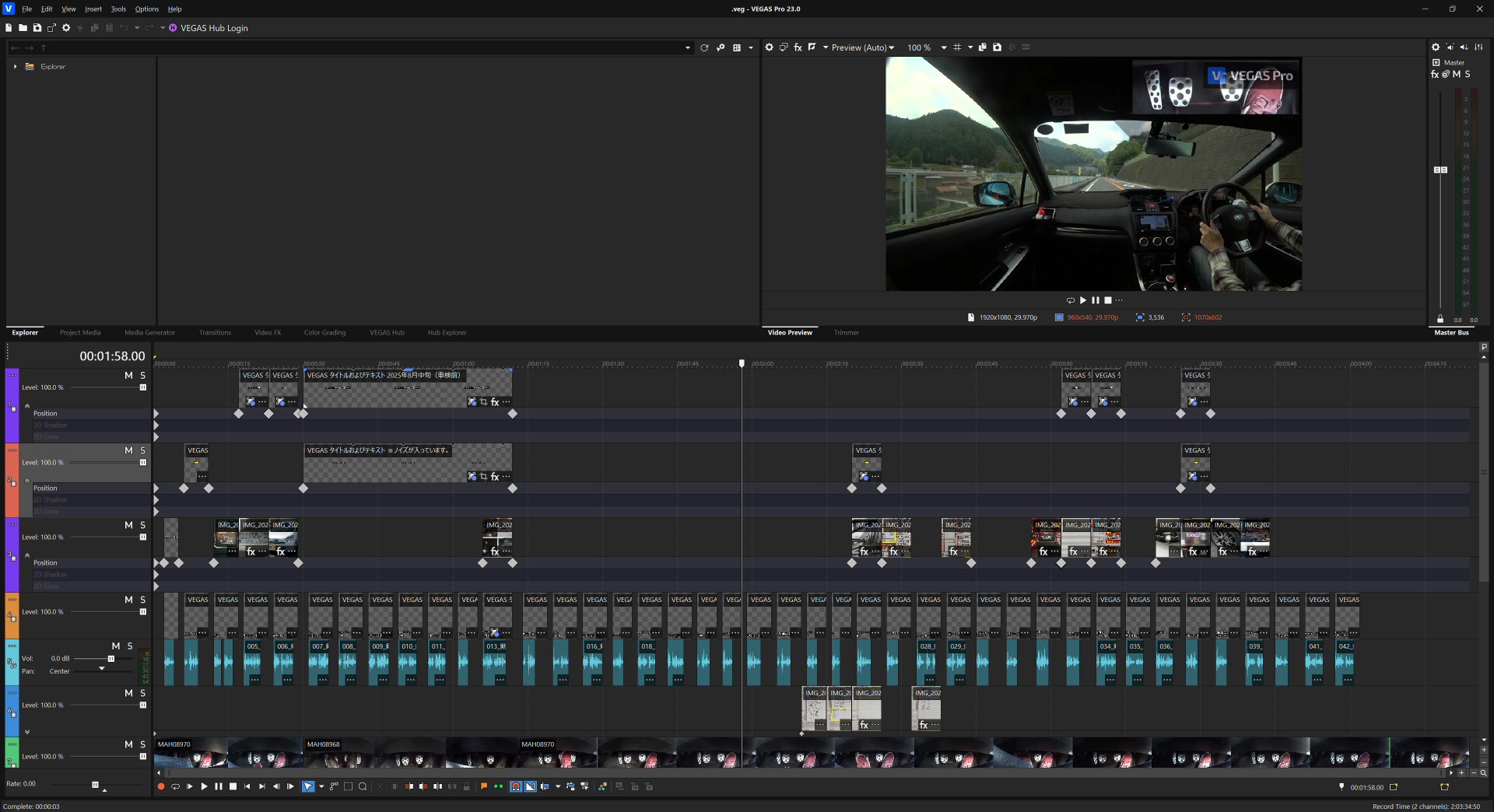Choose the Selection Edit tool
Screen dimensions: 1494x812
(348, 786)
